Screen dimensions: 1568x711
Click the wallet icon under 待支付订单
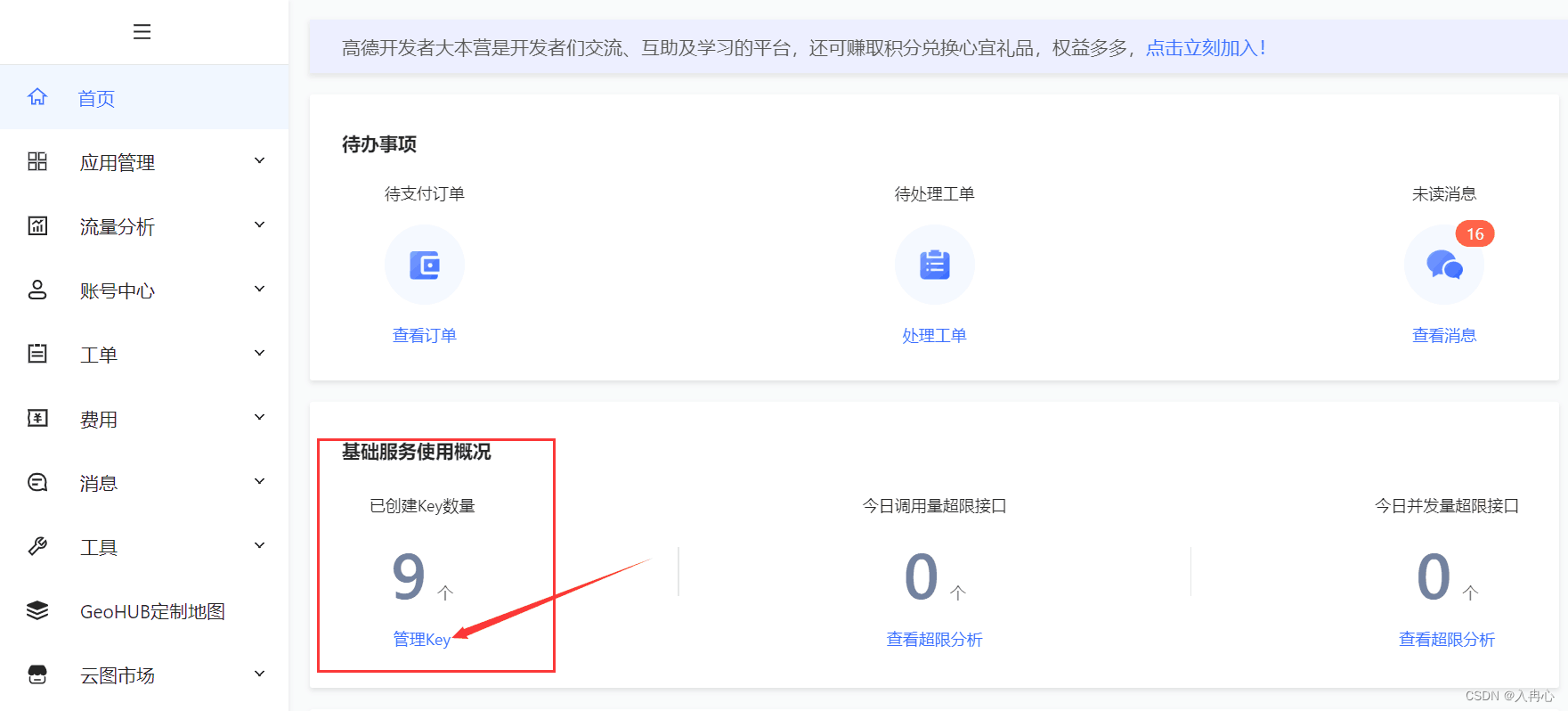click(425, 265)
